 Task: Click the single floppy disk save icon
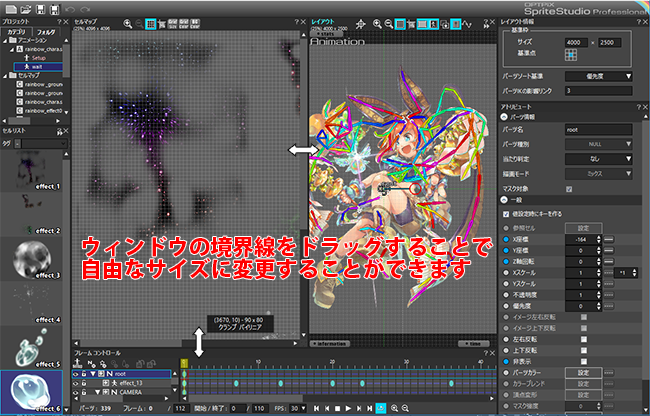(41, 9)
